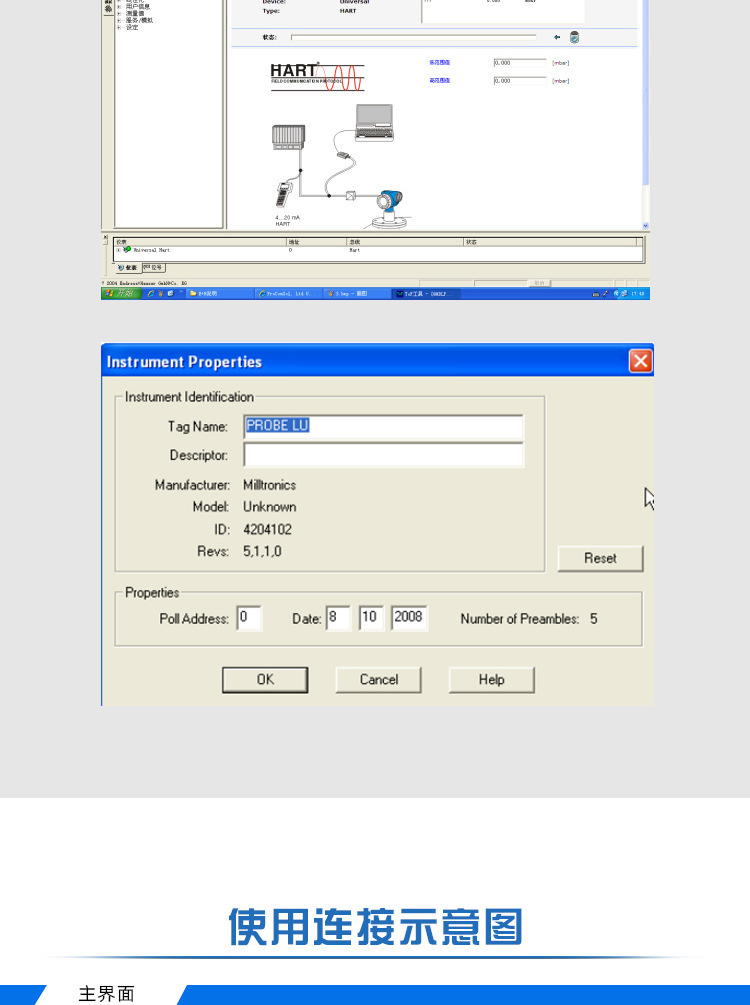Click the scroll down arrow of the main pane
This screenshot has height=1005, width=750.
(x=645, y=226)
